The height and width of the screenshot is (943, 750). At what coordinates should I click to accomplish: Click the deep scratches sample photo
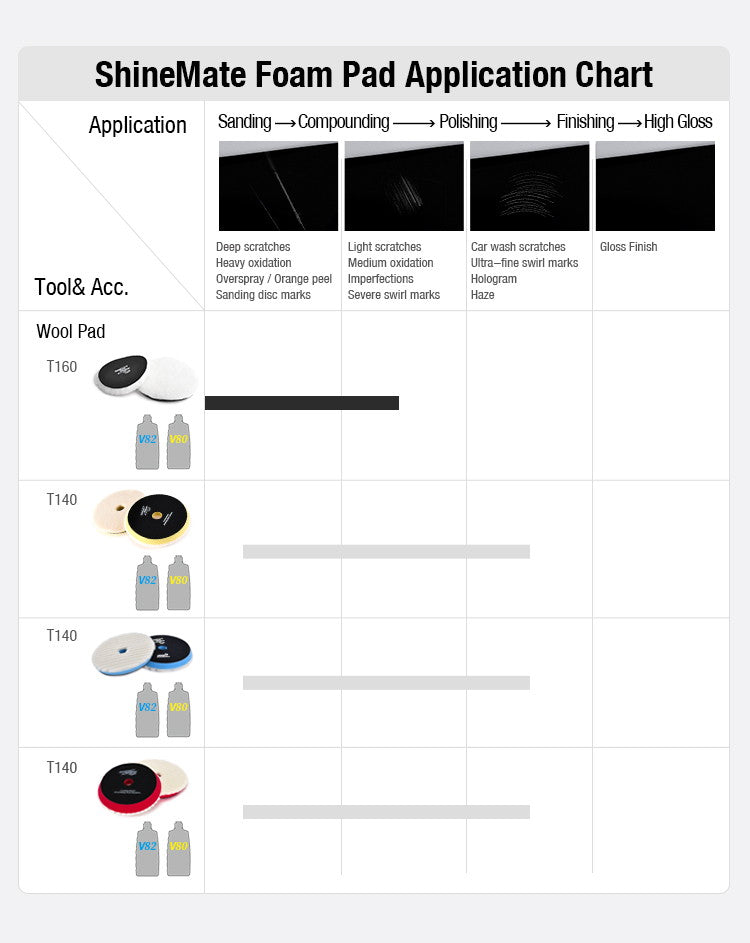point(278,186)
